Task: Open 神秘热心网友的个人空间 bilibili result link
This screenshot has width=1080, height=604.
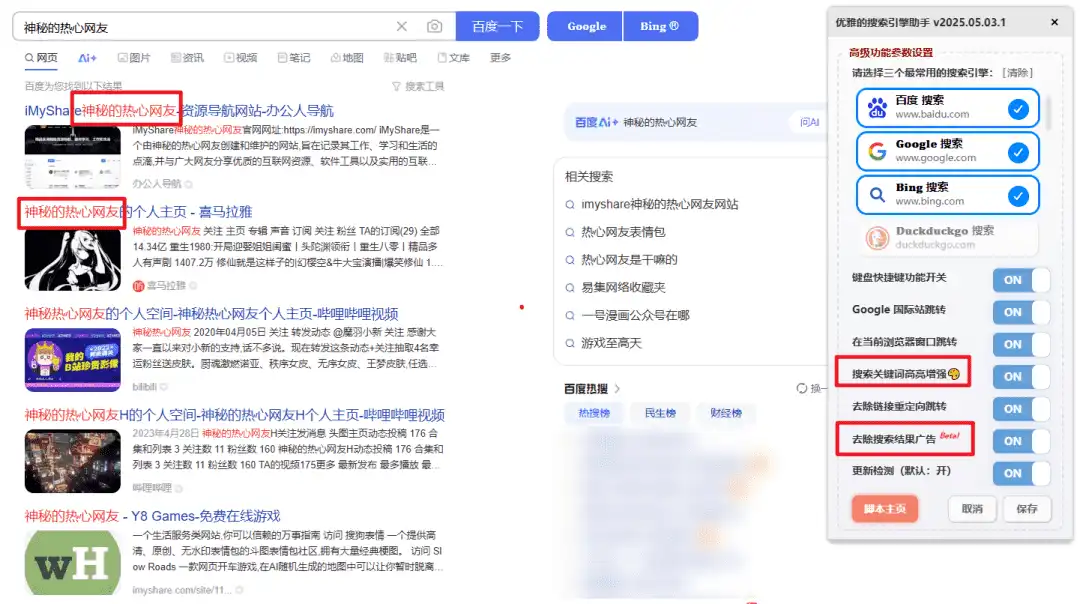Action: pyautogui.click(x=211, y=314)
